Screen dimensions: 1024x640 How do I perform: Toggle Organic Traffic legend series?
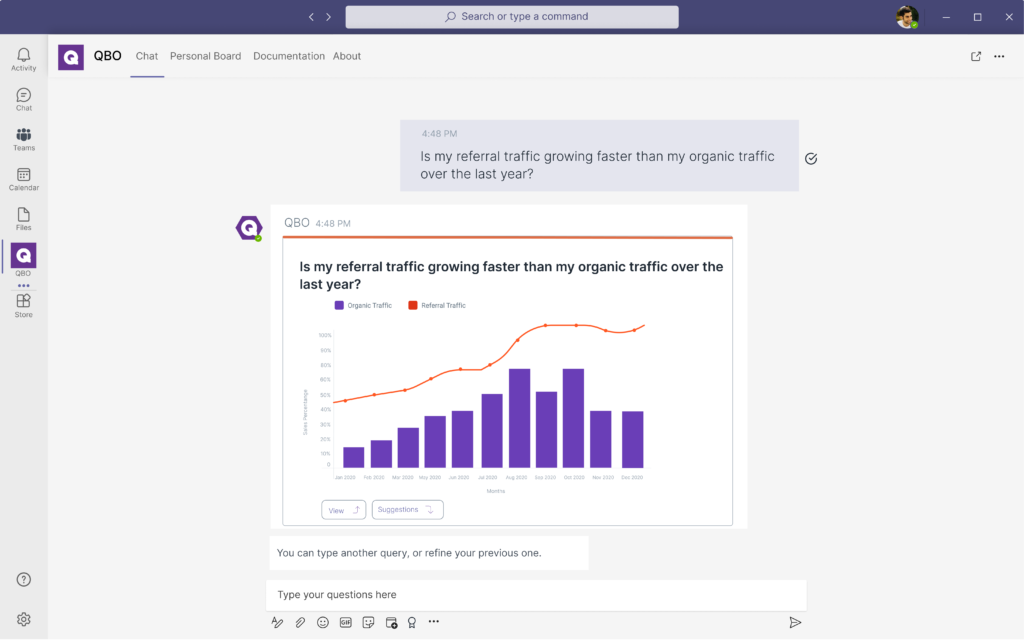[x=363, y=305]
